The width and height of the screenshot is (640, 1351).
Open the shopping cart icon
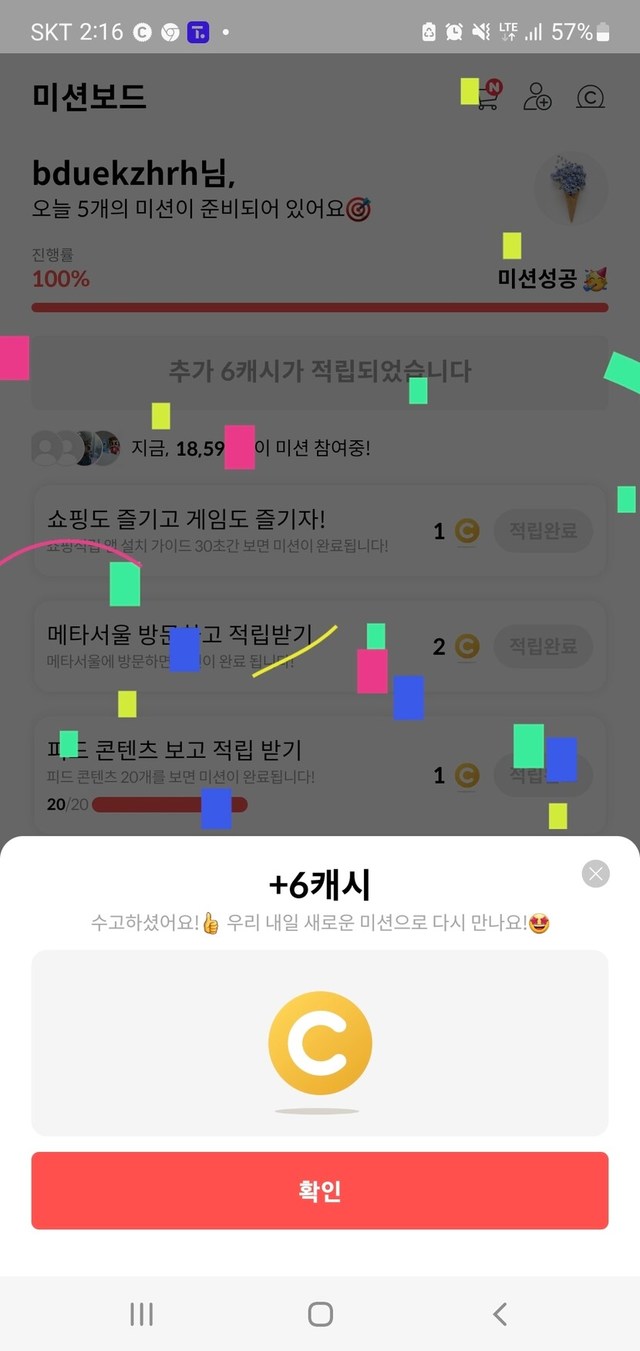tap(487, 96)
